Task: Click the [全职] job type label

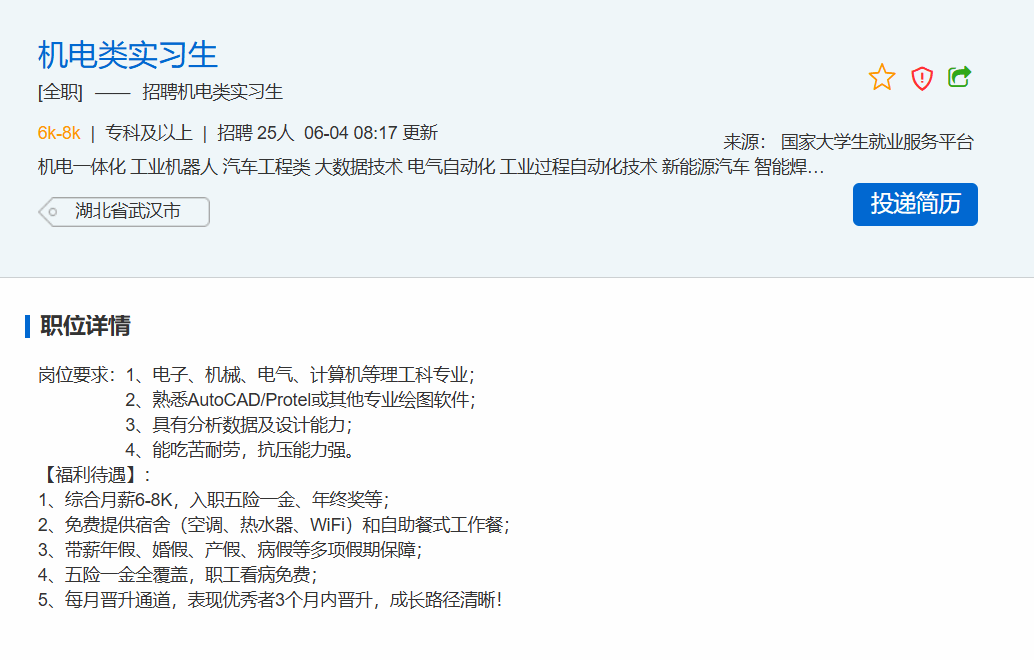Action: point(60,93)
